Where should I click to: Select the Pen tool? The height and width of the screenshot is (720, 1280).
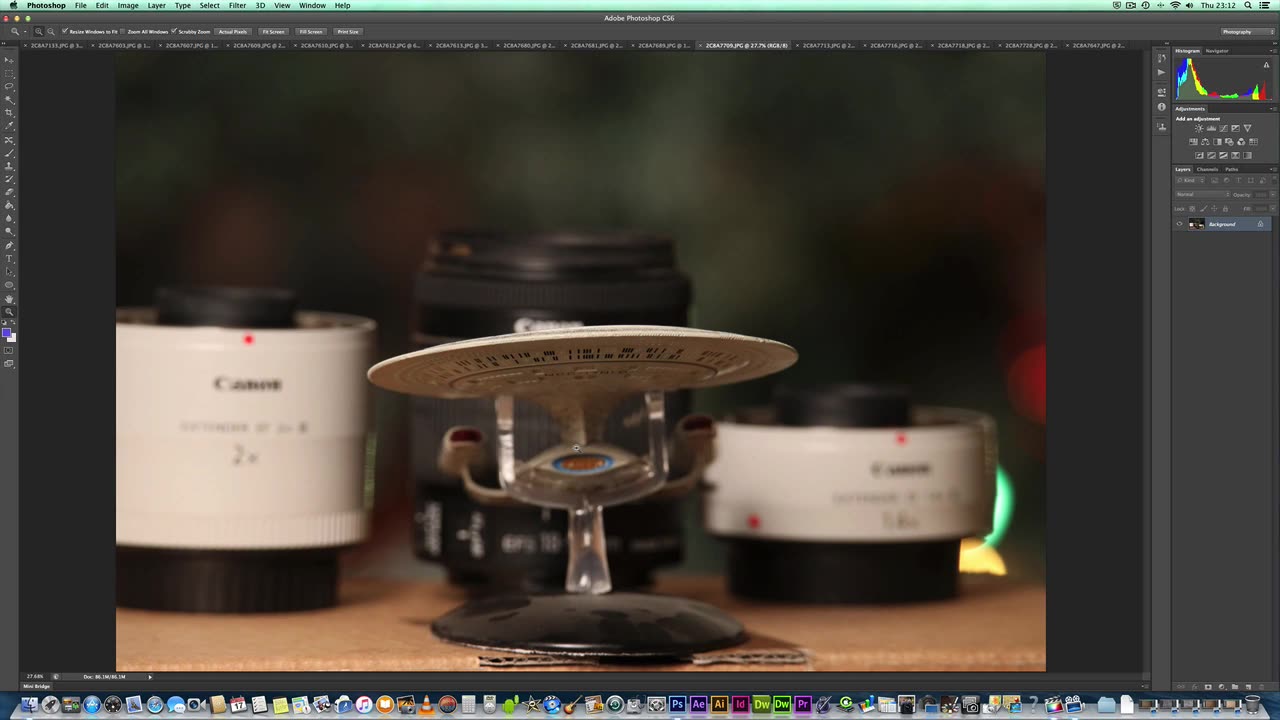(10, 245)
